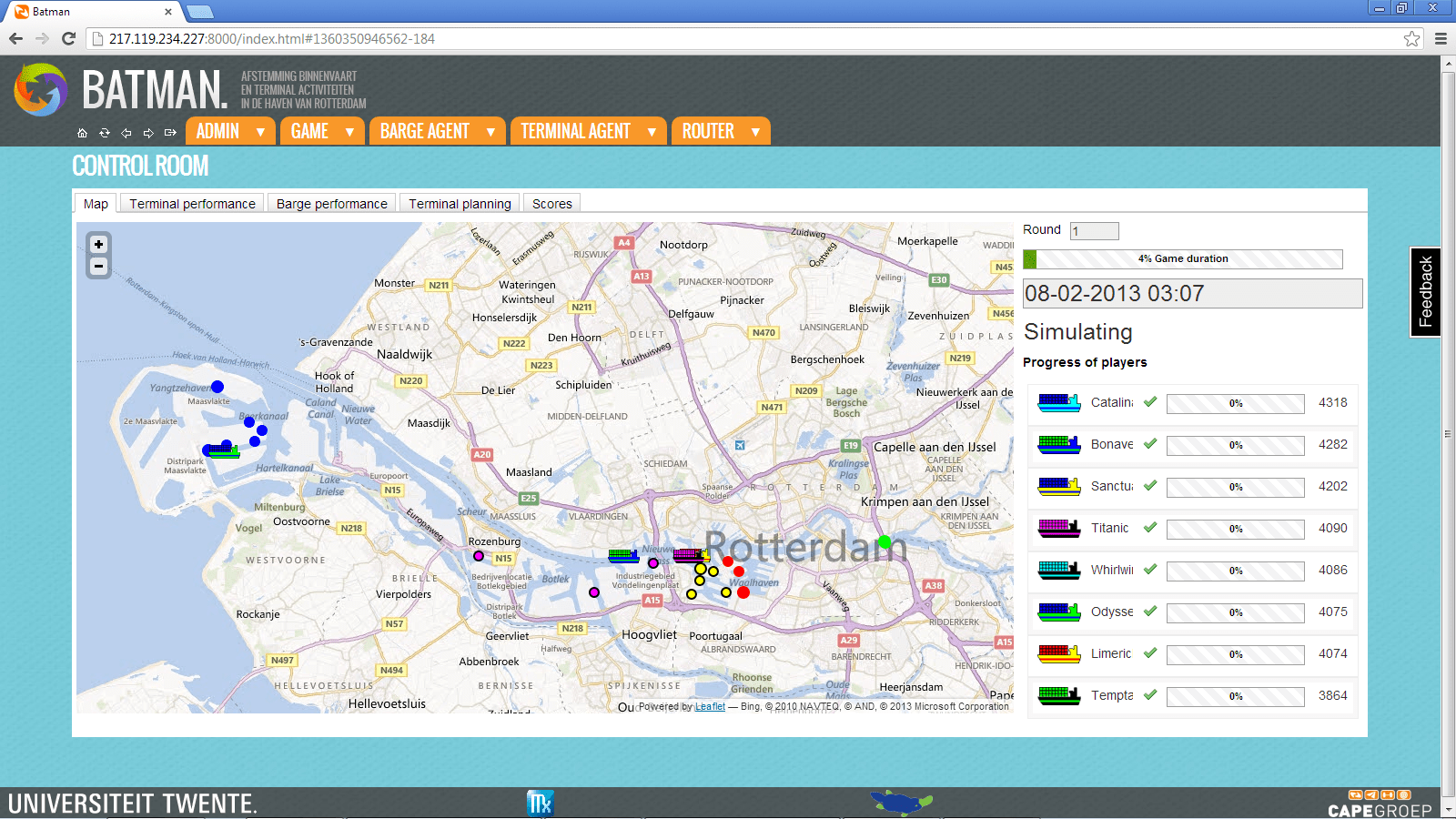Viewport: 1456px width, 819px height.
Task: Click the Temptation barge icon in player list
Action: 1059,695
